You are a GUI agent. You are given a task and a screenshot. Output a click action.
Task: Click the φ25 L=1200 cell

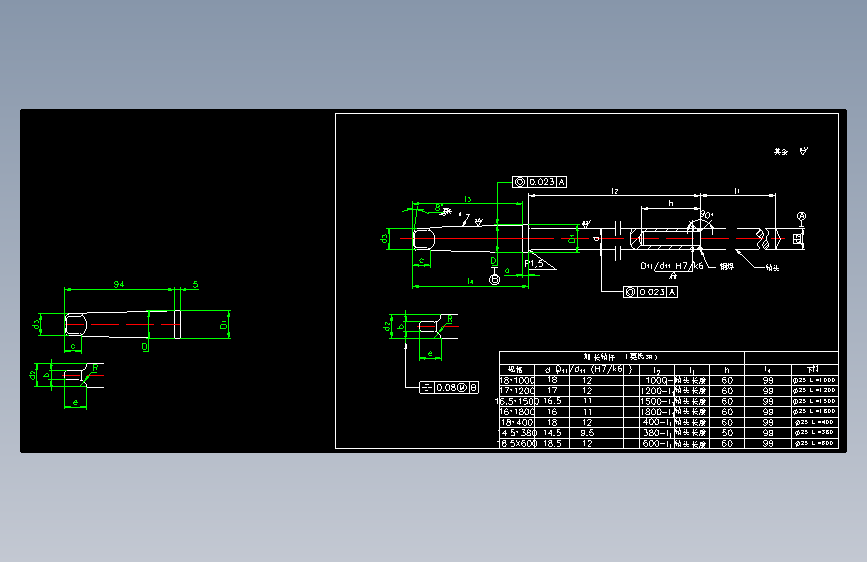coord(814,391)
